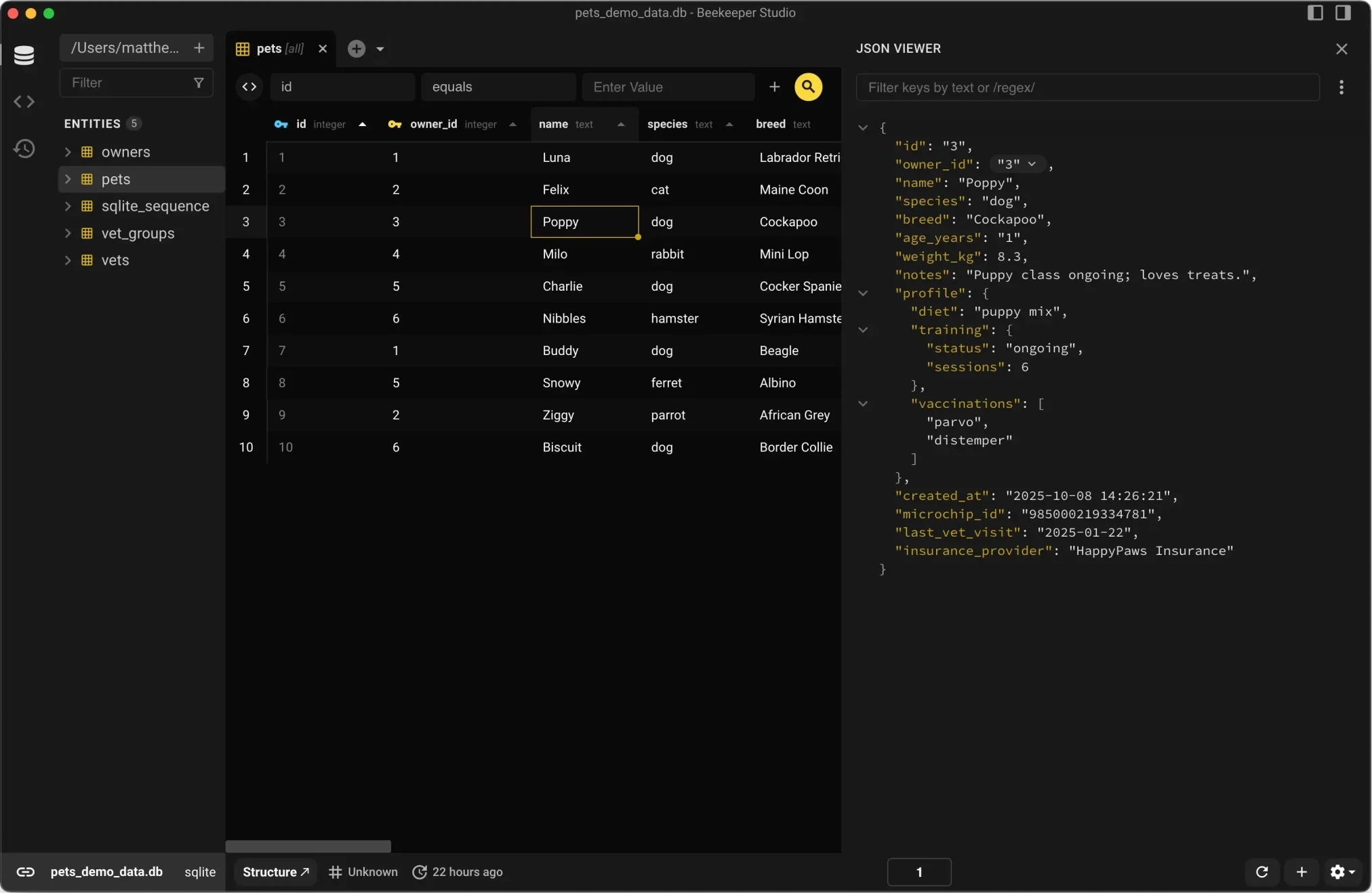Select the pets [all] tab
The width and height of the screenshot is (1372, 893).
point(279,49)
